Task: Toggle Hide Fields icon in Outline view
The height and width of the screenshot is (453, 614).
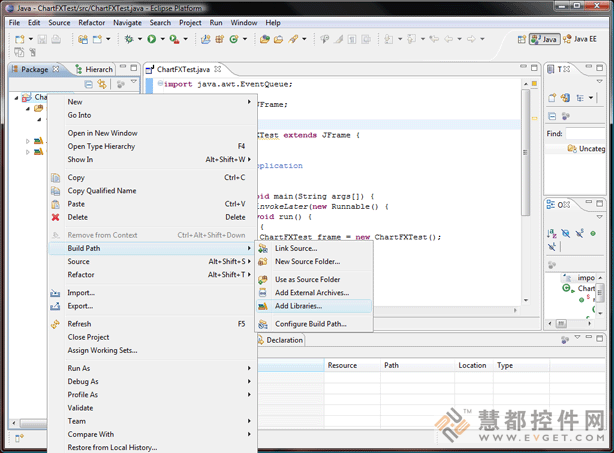Action: click(x=565, y=234)
